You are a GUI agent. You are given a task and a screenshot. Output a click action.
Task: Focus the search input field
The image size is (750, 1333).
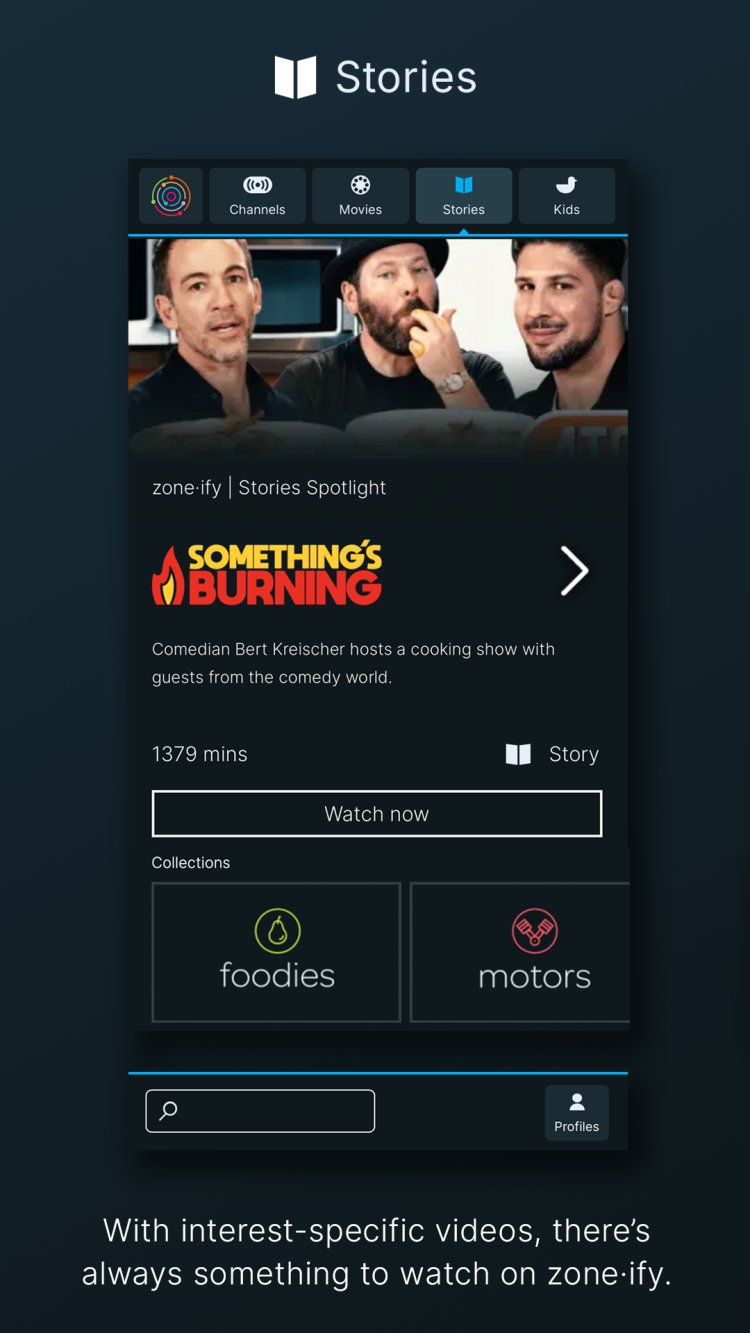pos(260,1111)
